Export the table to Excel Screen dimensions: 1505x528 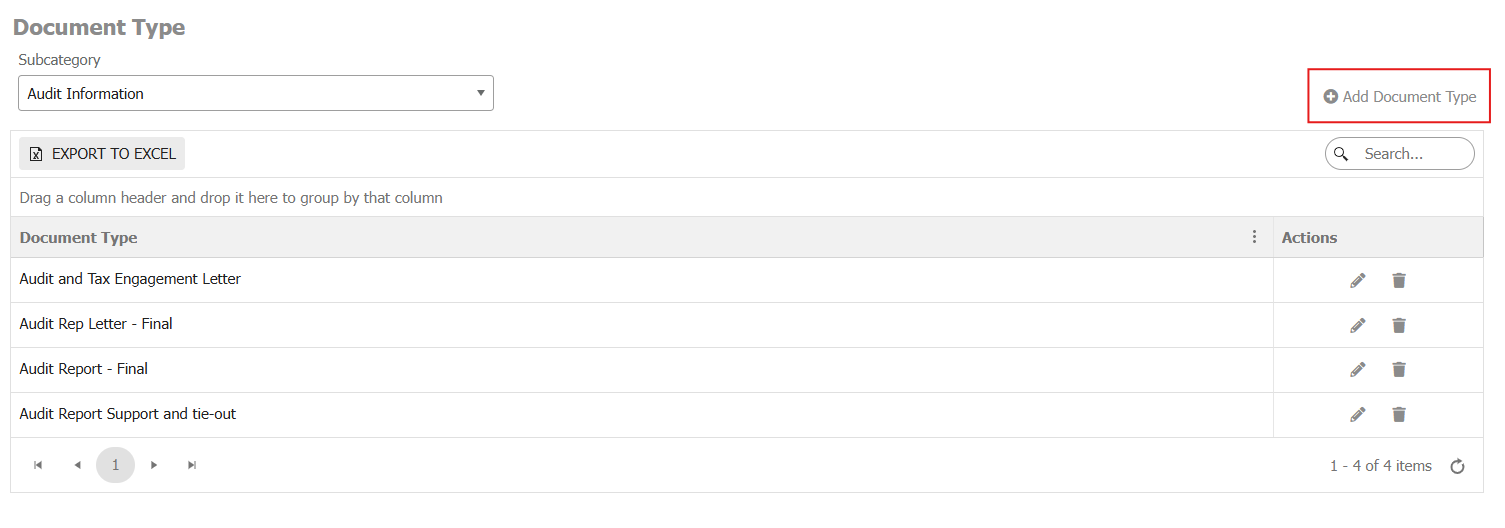[x=102, y=154]
